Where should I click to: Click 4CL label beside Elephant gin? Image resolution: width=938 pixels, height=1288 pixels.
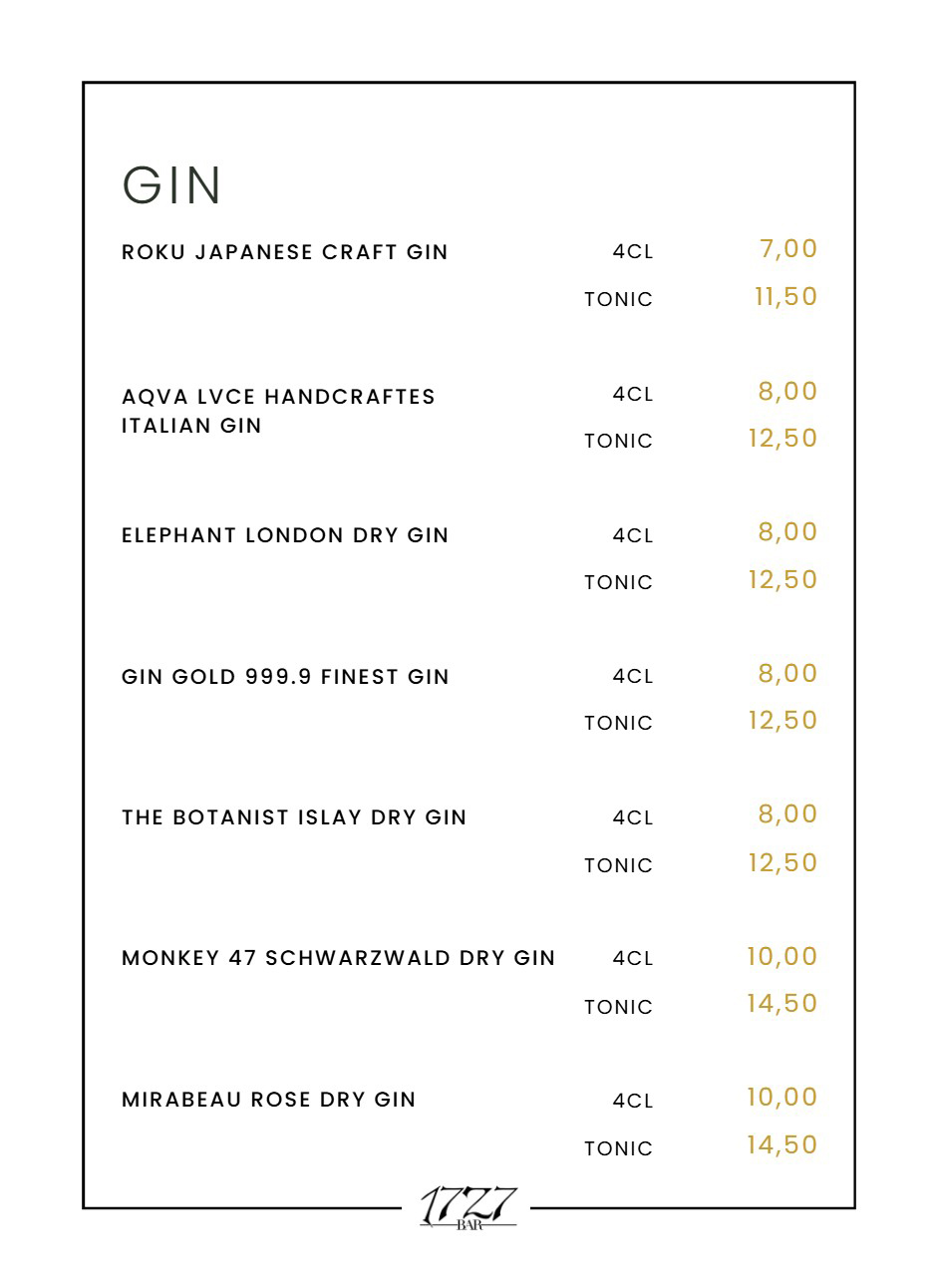click(x=633, y=535)
